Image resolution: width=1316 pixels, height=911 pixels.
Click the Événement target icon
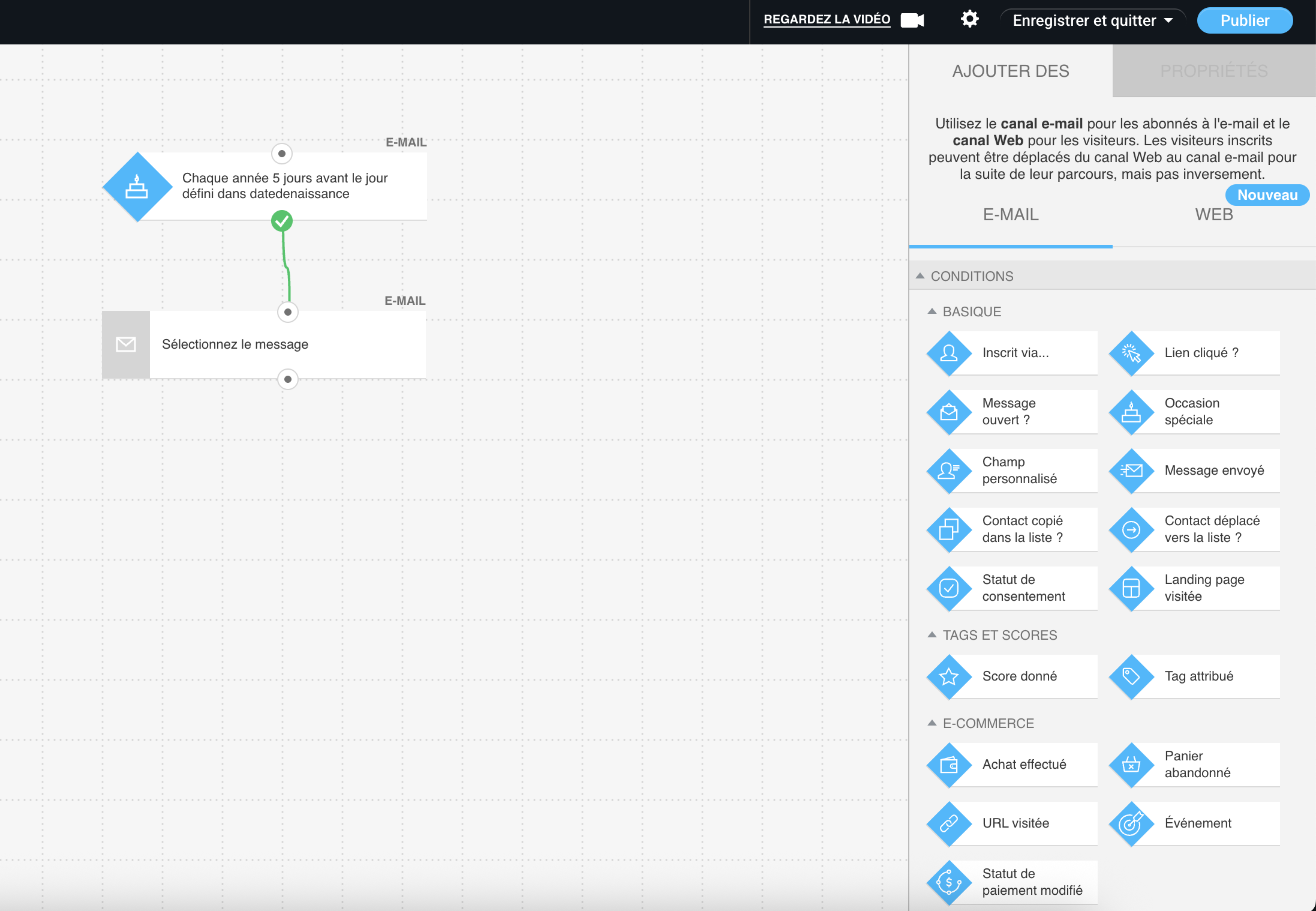1131,824
